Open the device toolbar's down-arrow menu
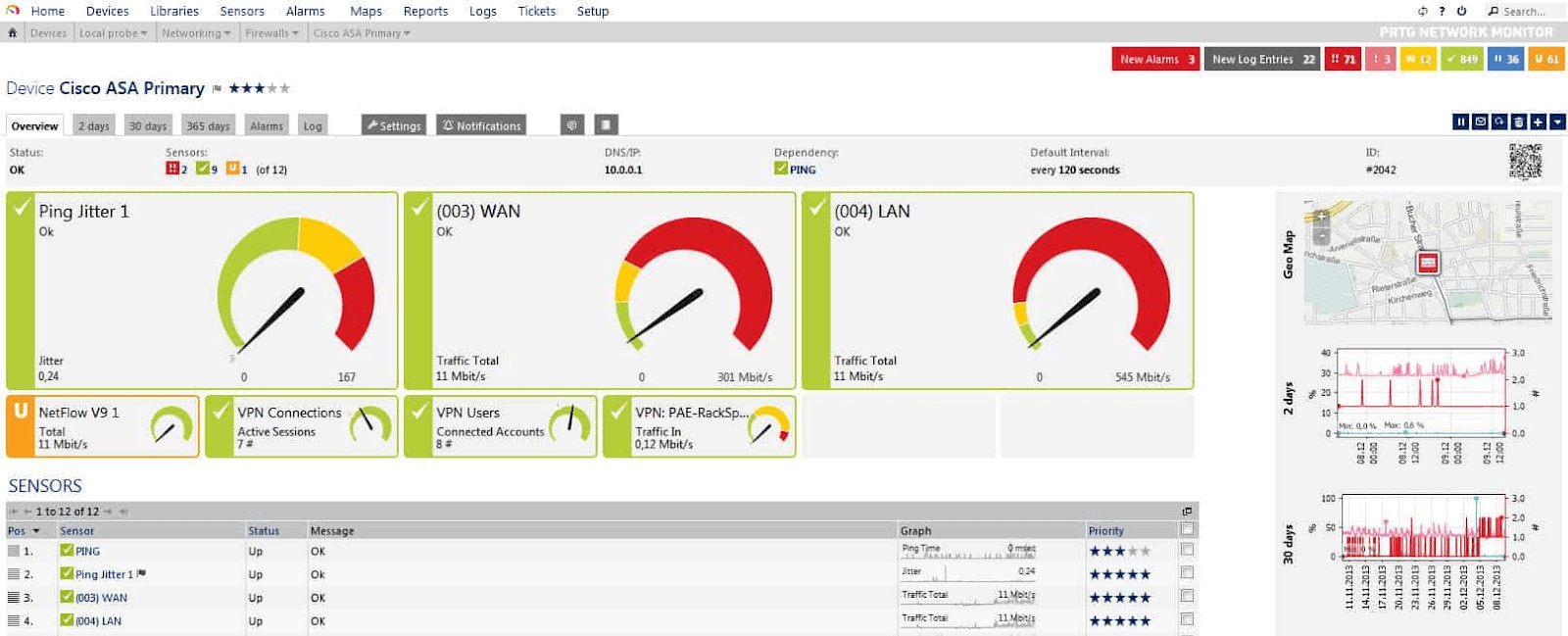Image resolution: width=1568 pixels, height=636 pixels. tap(1557, 122)
